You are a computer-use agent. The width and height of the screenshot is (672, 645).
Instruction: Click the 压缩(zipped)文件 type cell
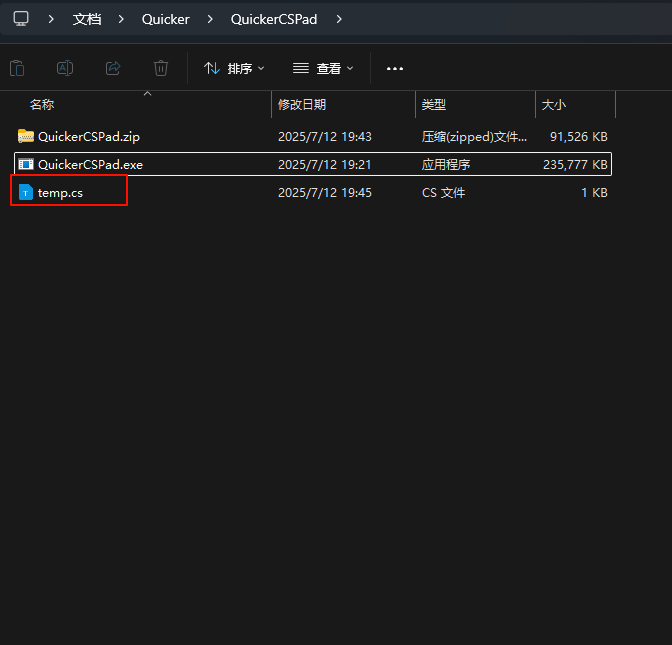point(474,136)
